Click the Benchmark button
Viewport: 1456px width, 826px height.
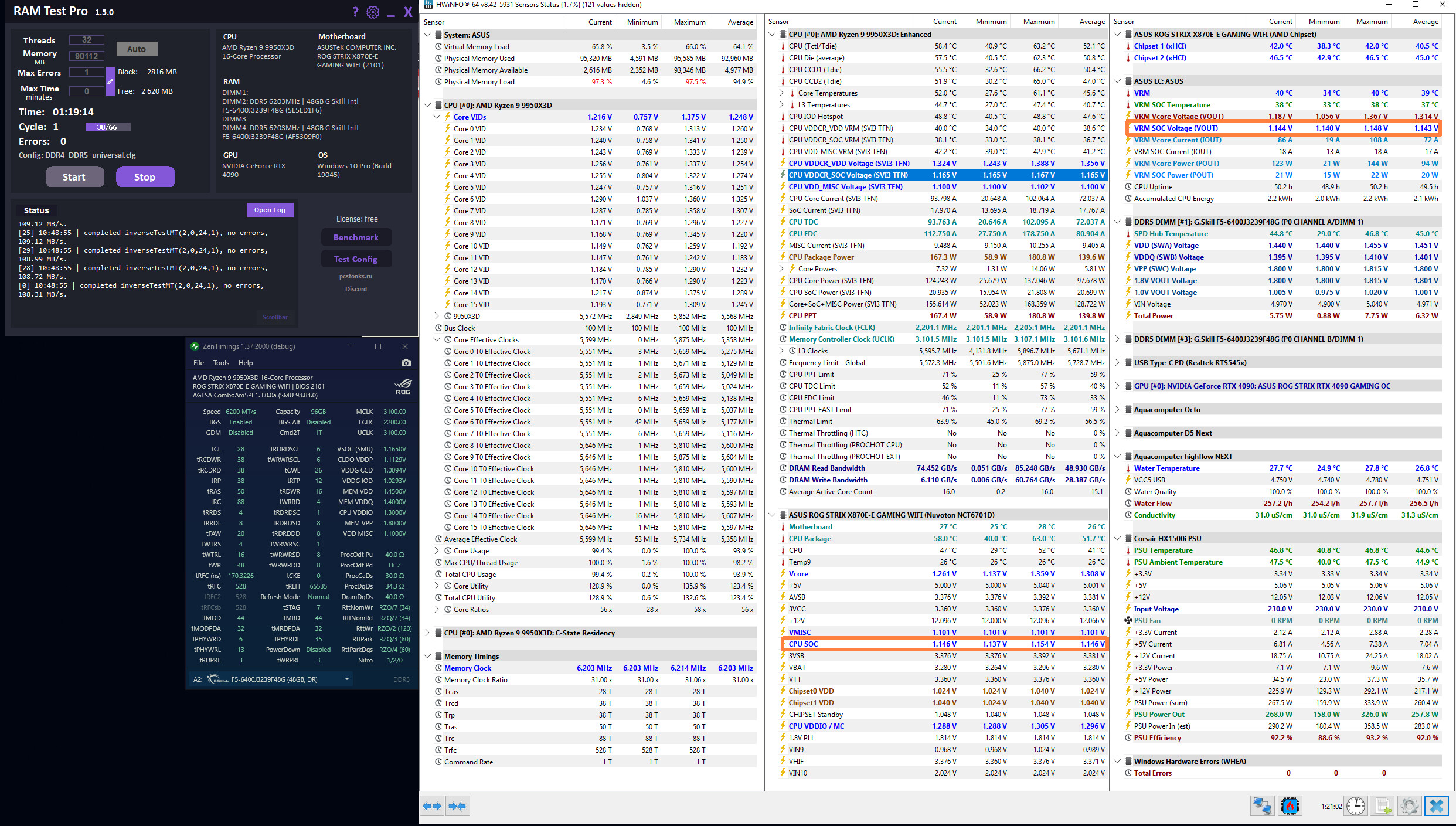coord(356,237)
